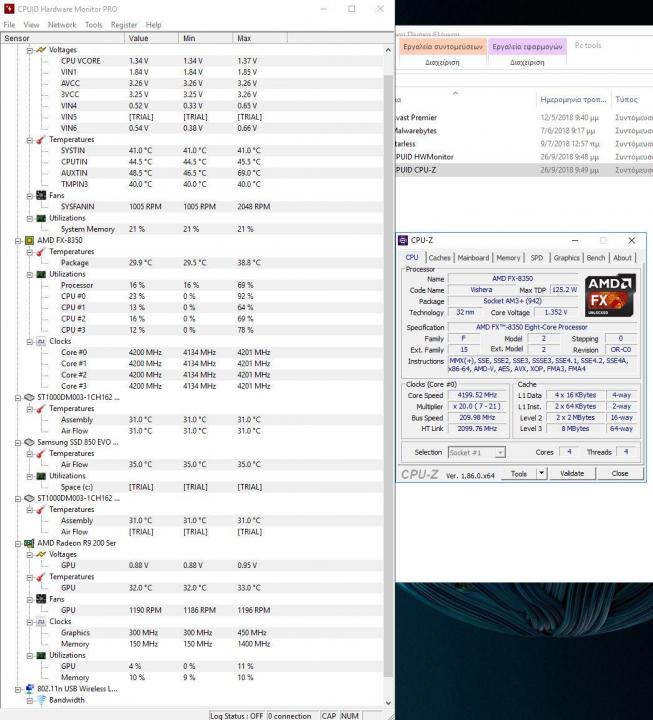
Task: Open the Pc tools ribbon tab in Explorer
Action: click(588, 45)
